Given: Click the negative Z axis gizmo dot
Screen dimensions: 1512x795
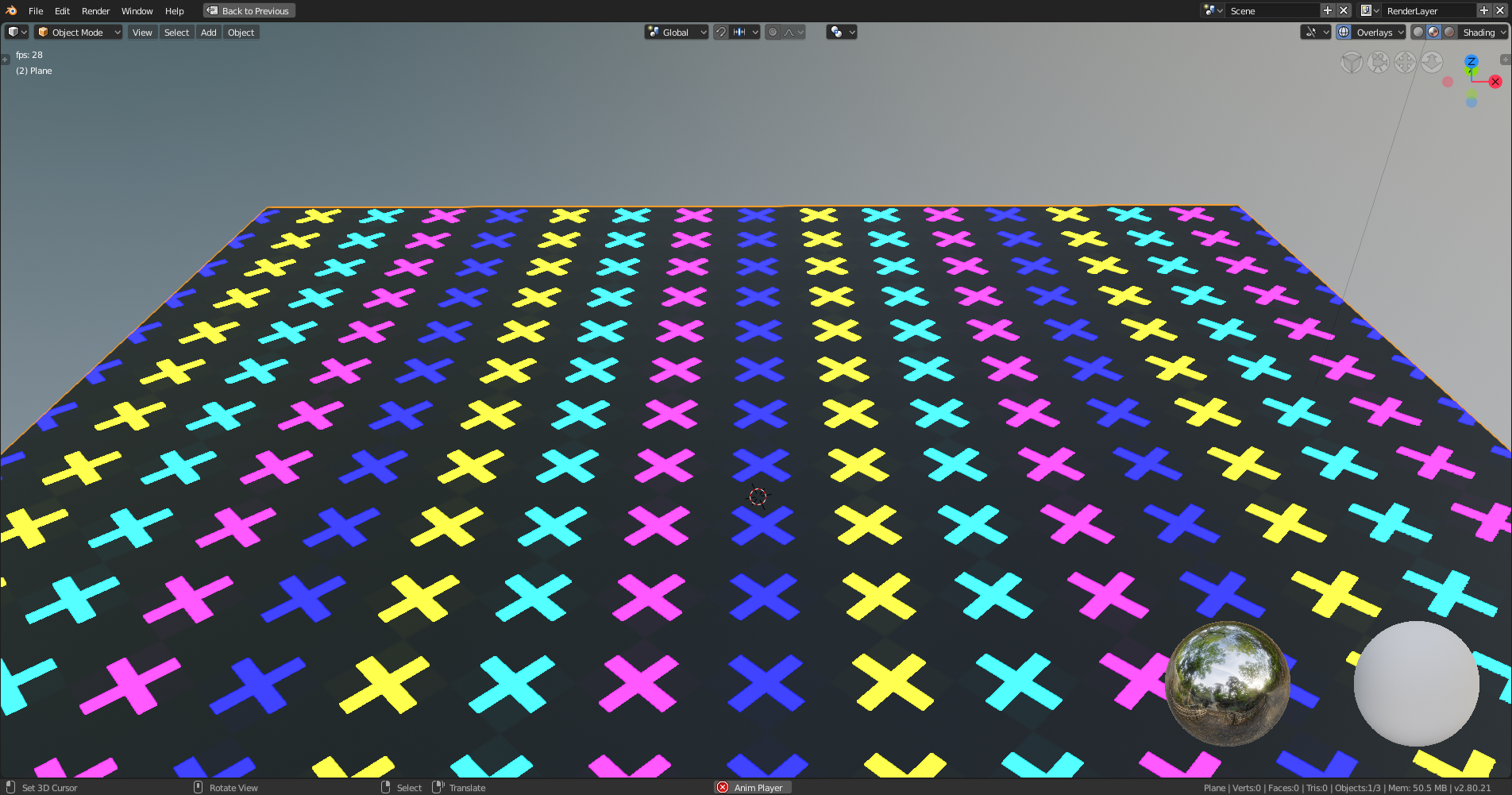Looking at the screenshot, I should click(x=1471, y=102).
